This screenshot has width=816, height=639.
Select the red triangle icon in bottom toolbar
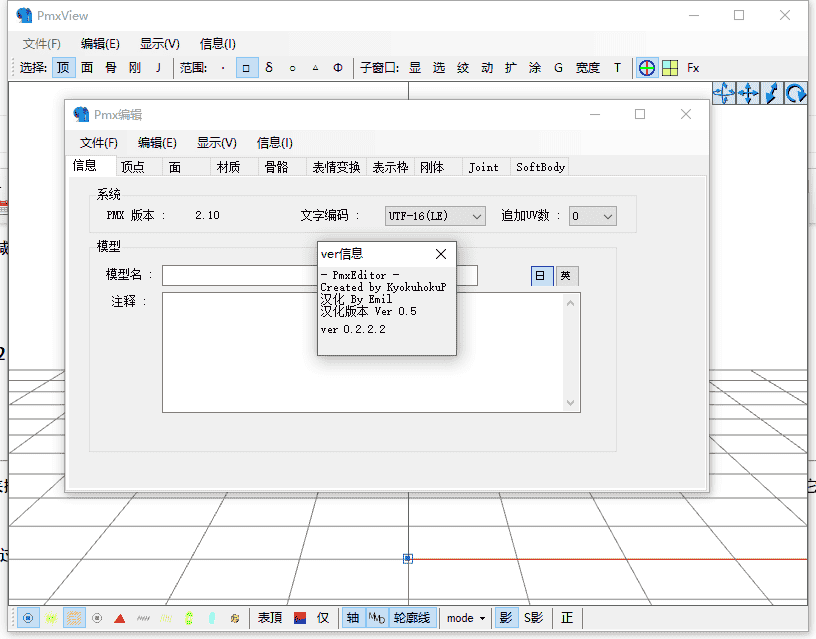pos(120,618)
